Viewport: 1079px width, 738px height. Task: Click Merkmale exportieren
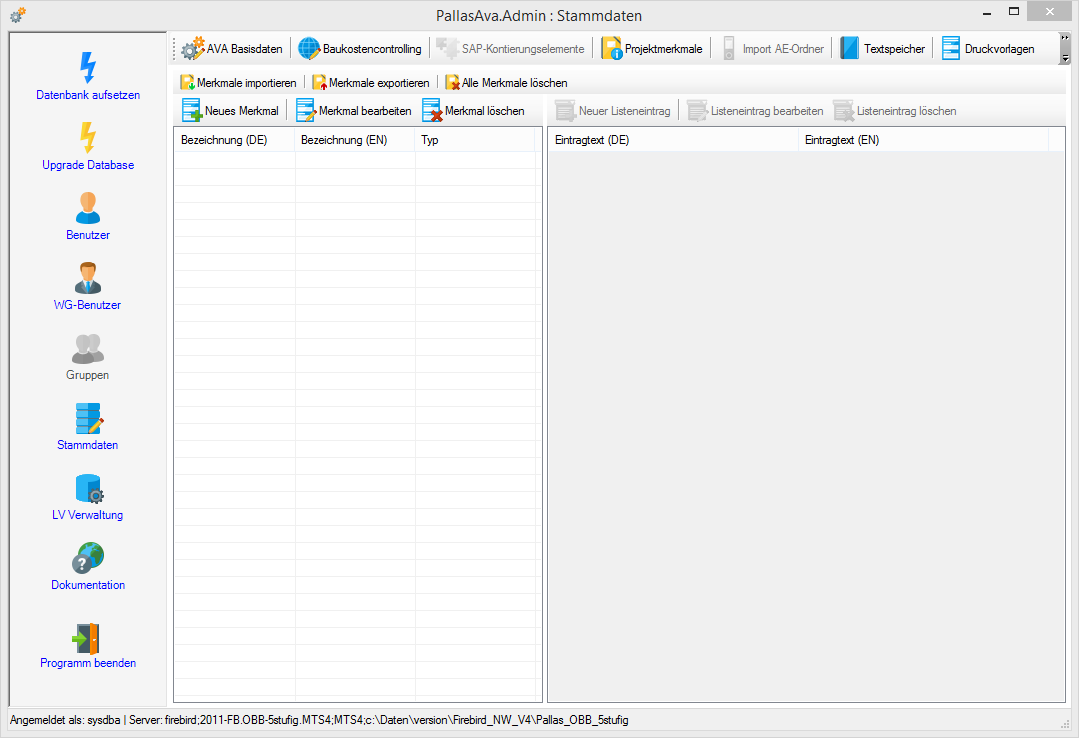point(371,83)
